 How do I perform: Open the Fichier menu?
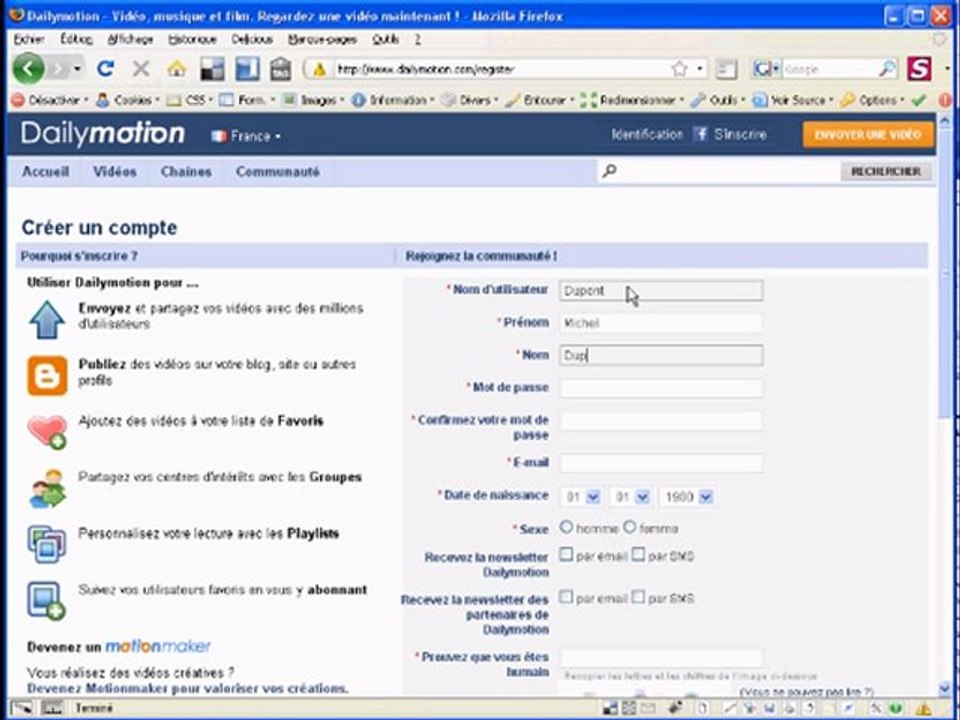coord(29,39)
